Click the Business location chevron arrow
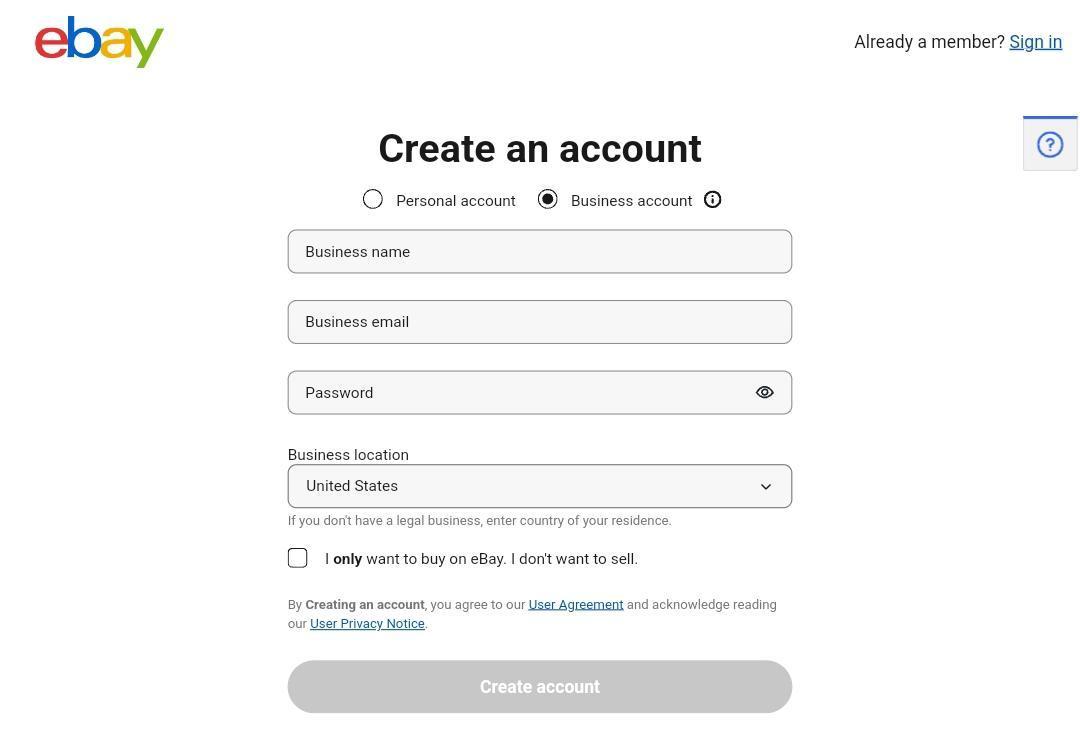The height and width of the screenshot is (737, 1080). click(x=766, y=487)
